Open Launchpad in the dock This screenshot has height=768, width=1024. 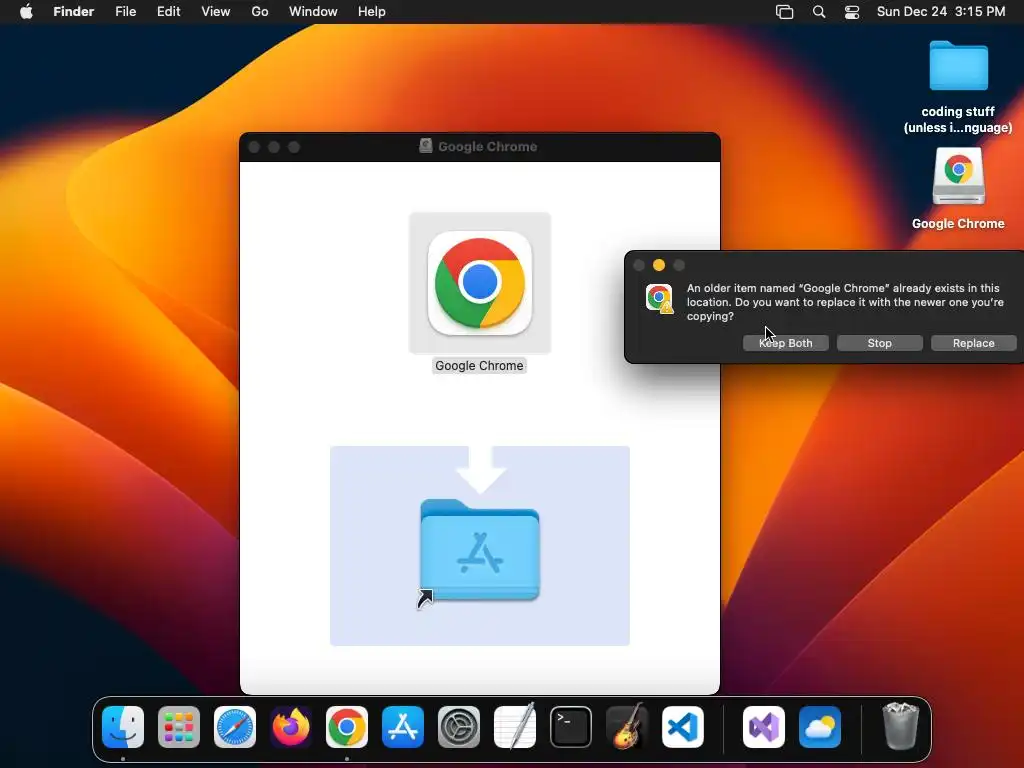[179, 727]
